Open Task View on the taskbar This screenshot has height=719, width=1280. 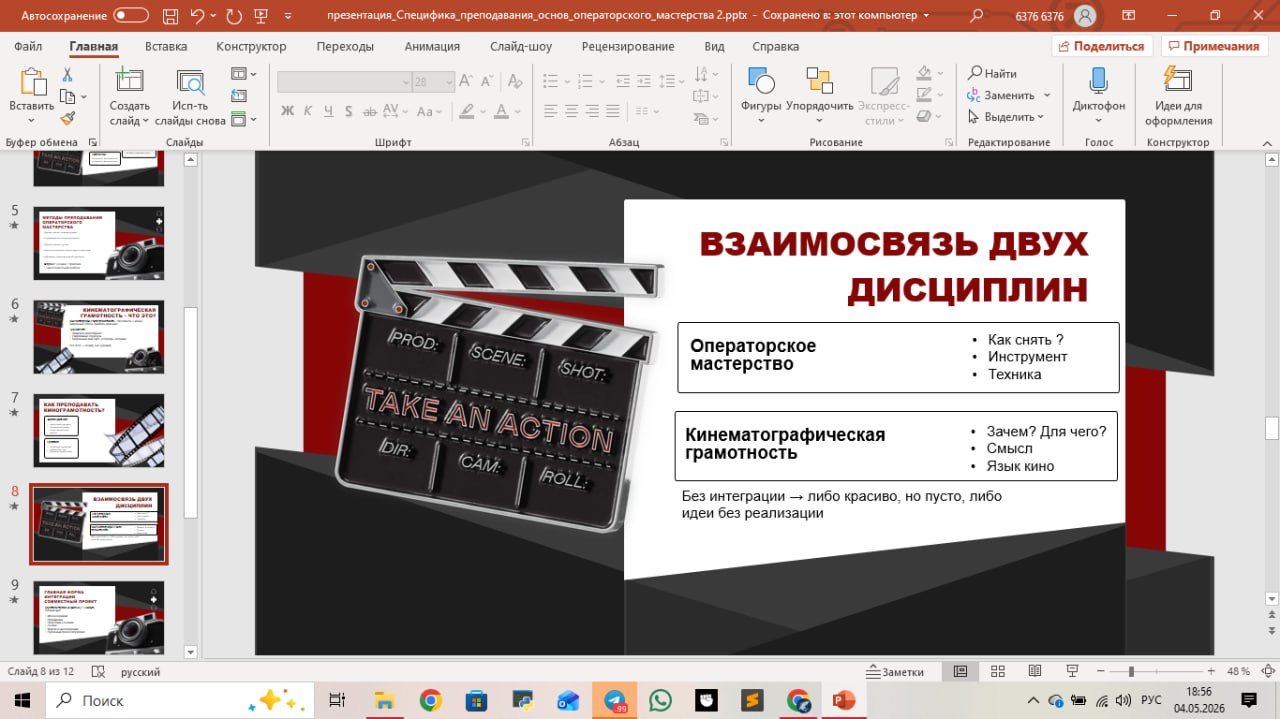click(337, 700)
